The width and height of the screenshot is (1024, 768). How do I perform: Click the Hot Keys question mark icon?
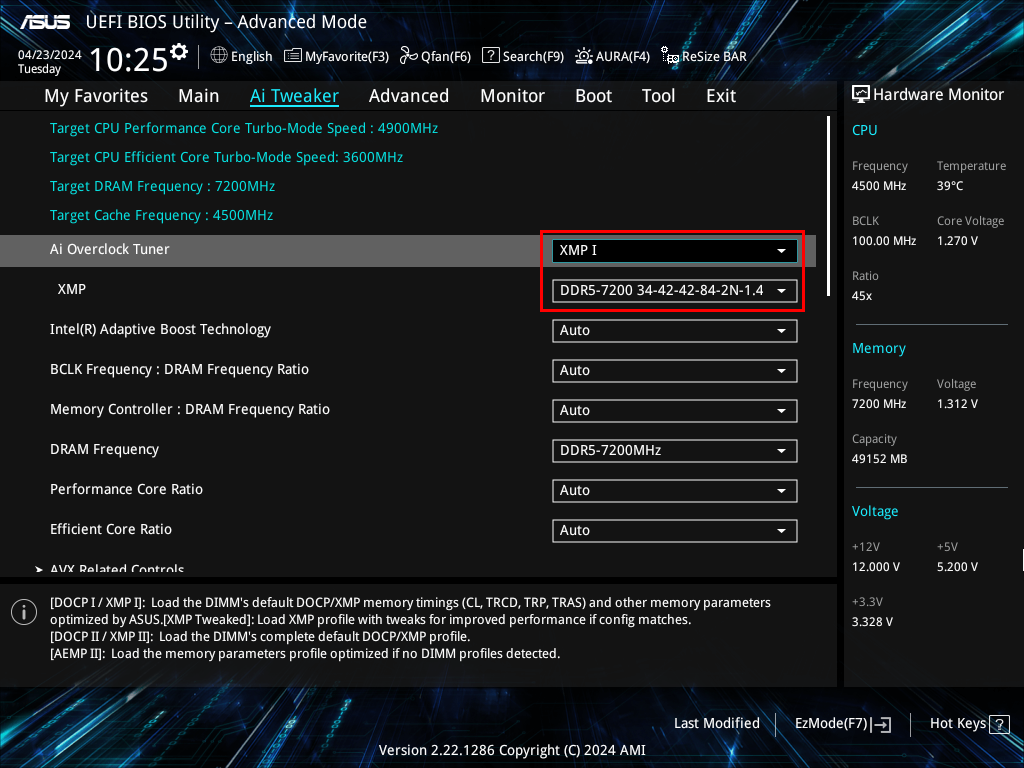tap(999, 724)
